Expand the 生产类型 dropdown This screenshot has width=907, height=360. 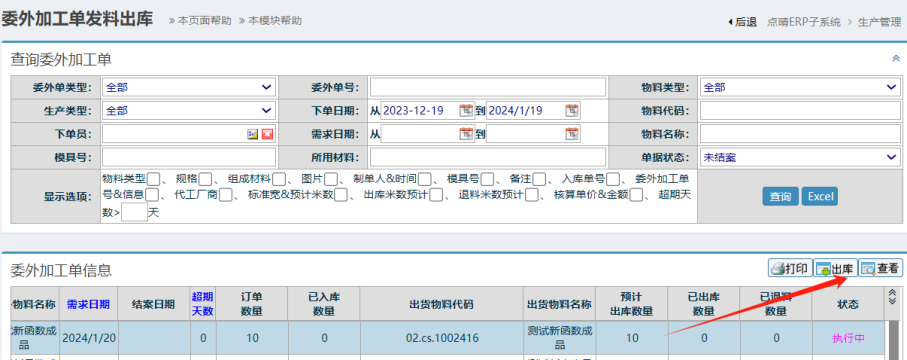pos(189,111)
